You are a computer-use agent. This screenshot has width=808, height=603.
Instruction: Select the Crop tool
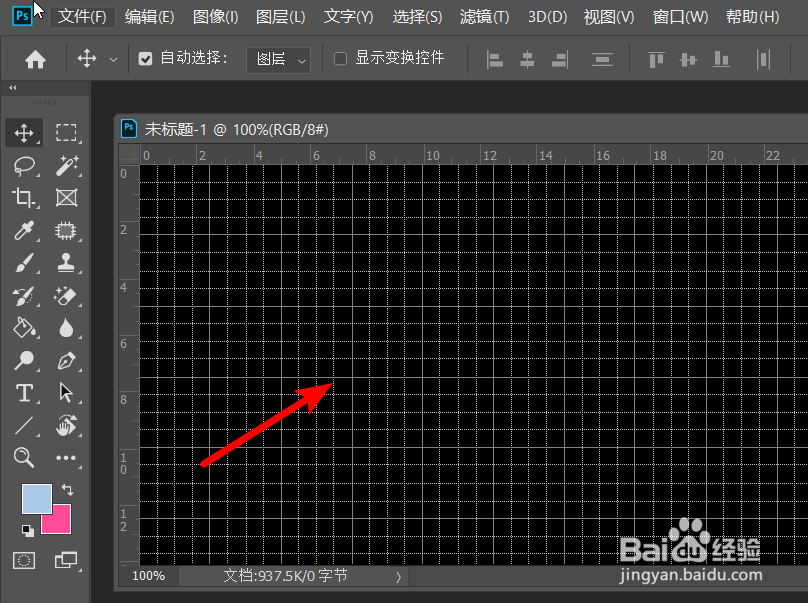[24, 198]
